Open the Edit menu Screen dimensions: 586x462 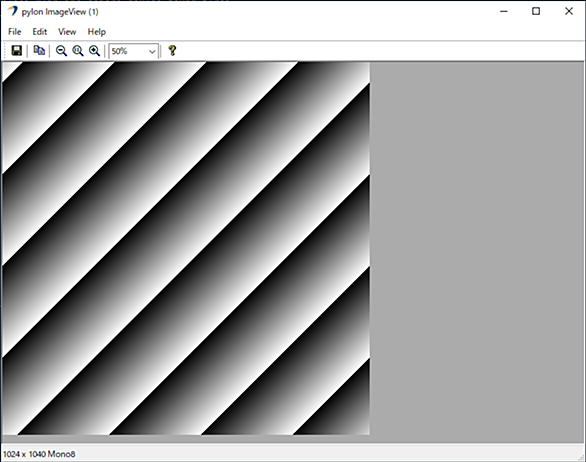tap(40, 32)
